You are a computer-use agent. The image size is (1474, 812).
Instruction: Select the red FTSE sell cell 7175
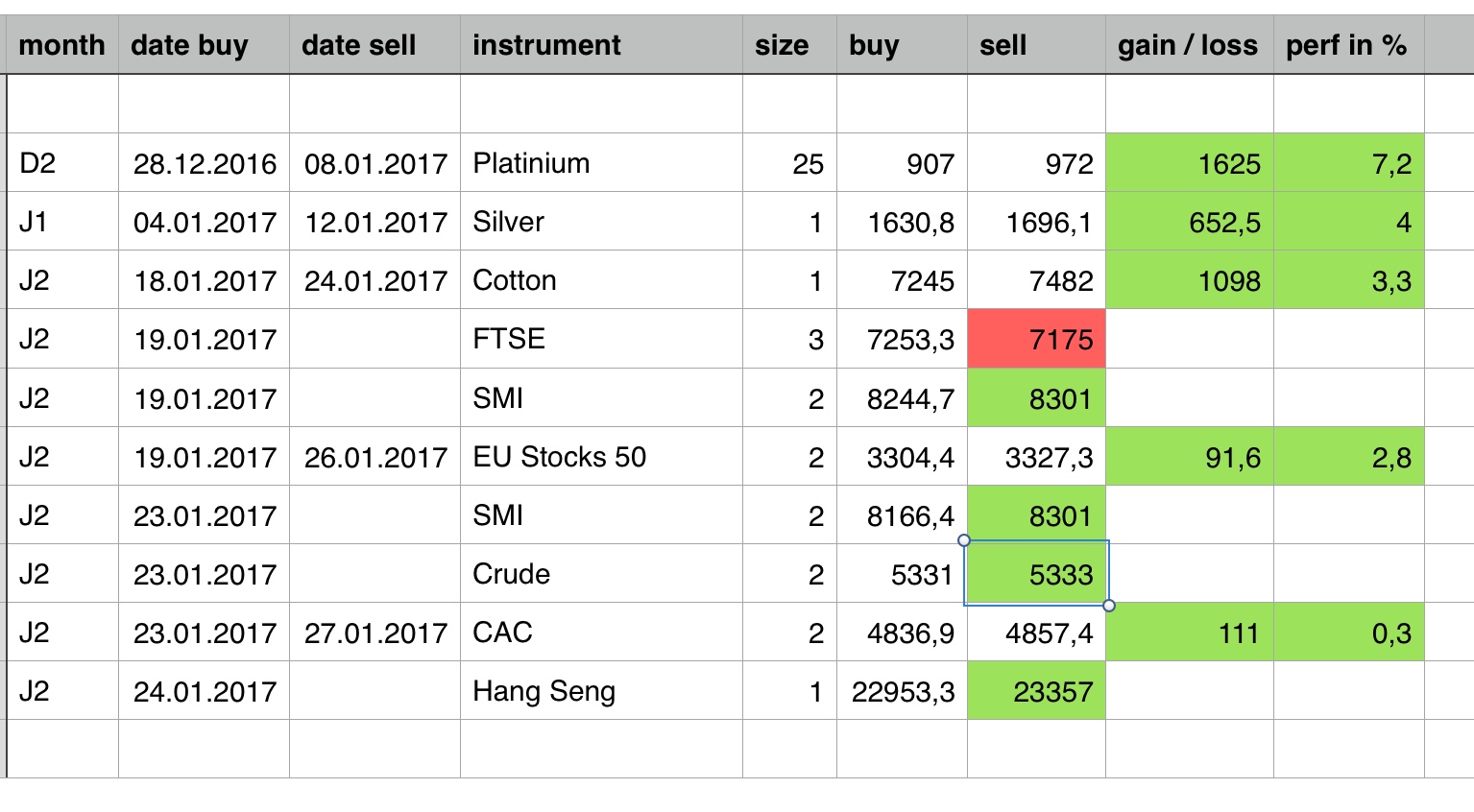(x=1037, y=339)
